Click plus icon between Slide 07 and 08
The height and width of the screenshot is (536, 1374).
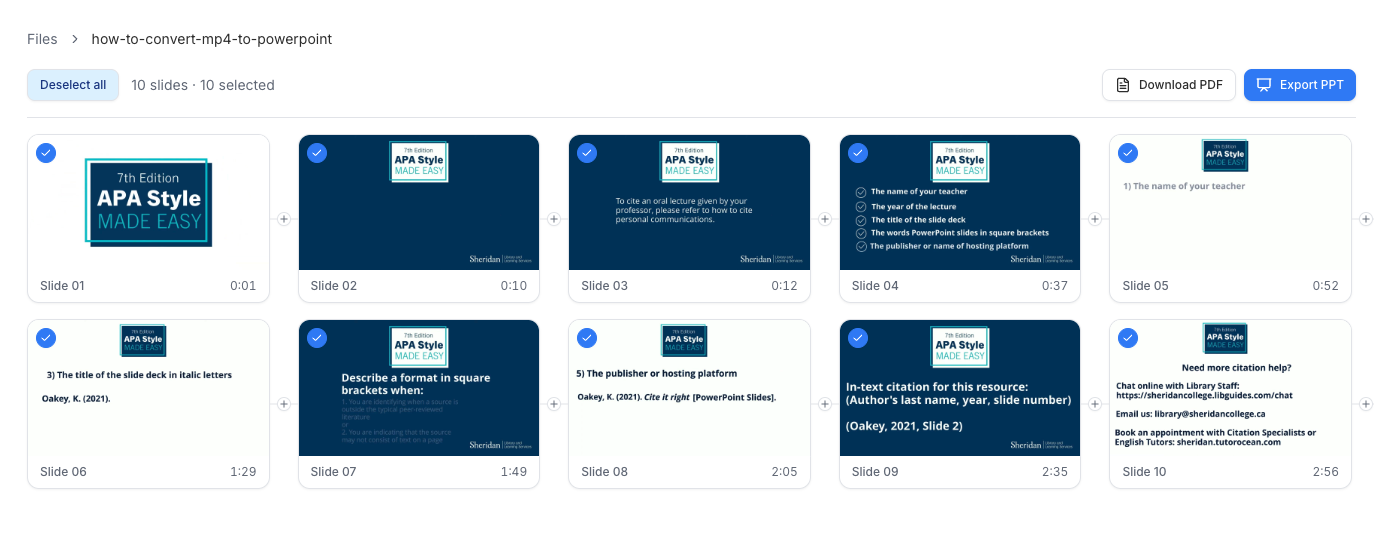coord(554,404)
